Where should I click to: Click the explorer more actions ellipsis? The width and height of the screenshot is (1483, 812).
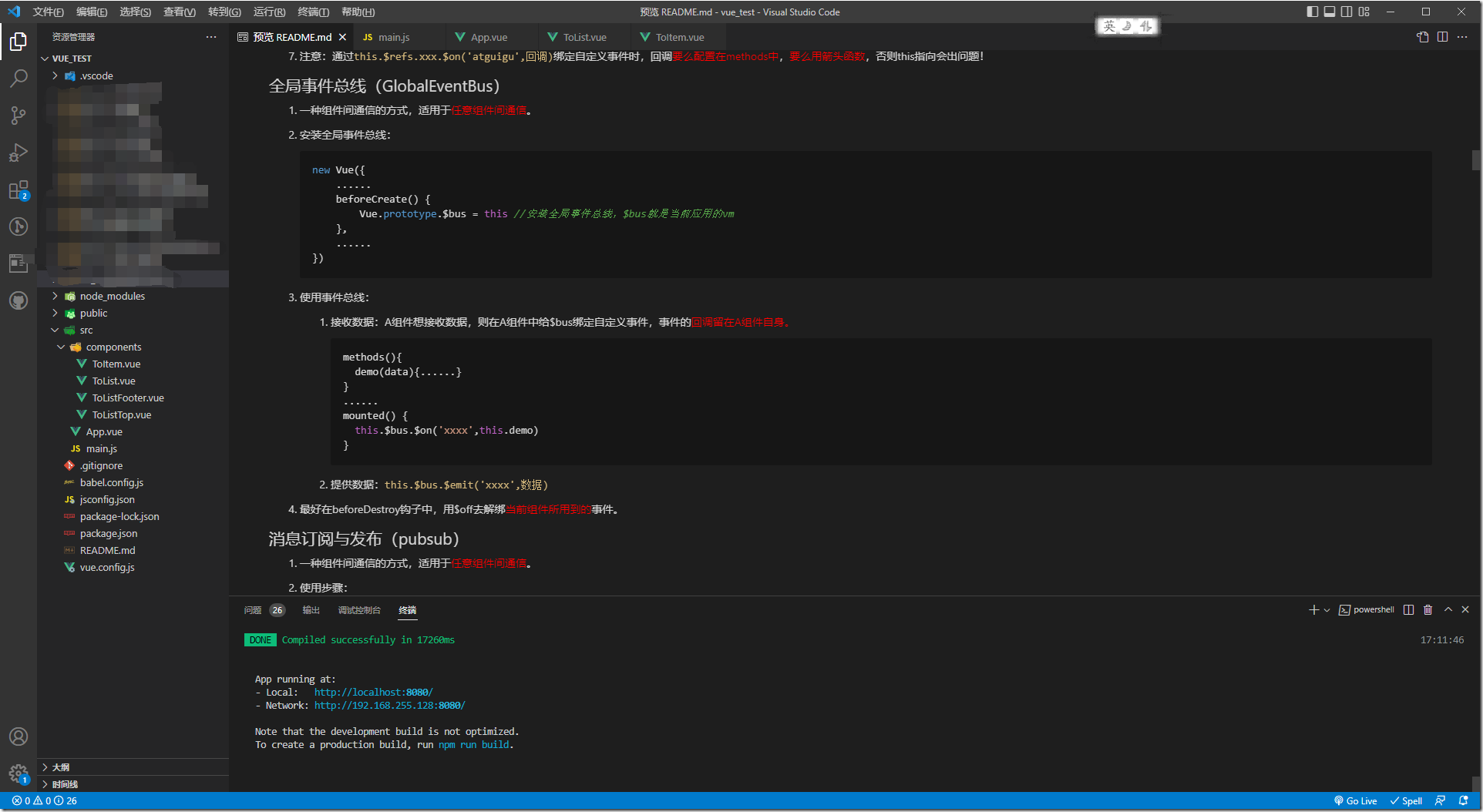tap(211, 37)
